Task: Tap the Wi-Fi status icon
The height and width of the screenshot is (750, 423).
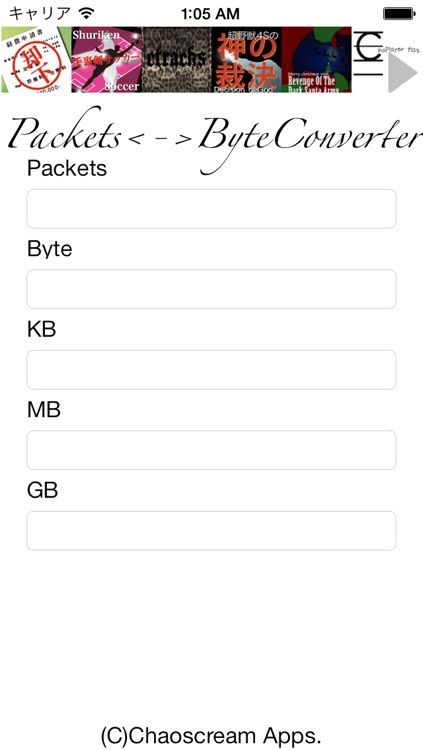Action: [x=87, y=13]
